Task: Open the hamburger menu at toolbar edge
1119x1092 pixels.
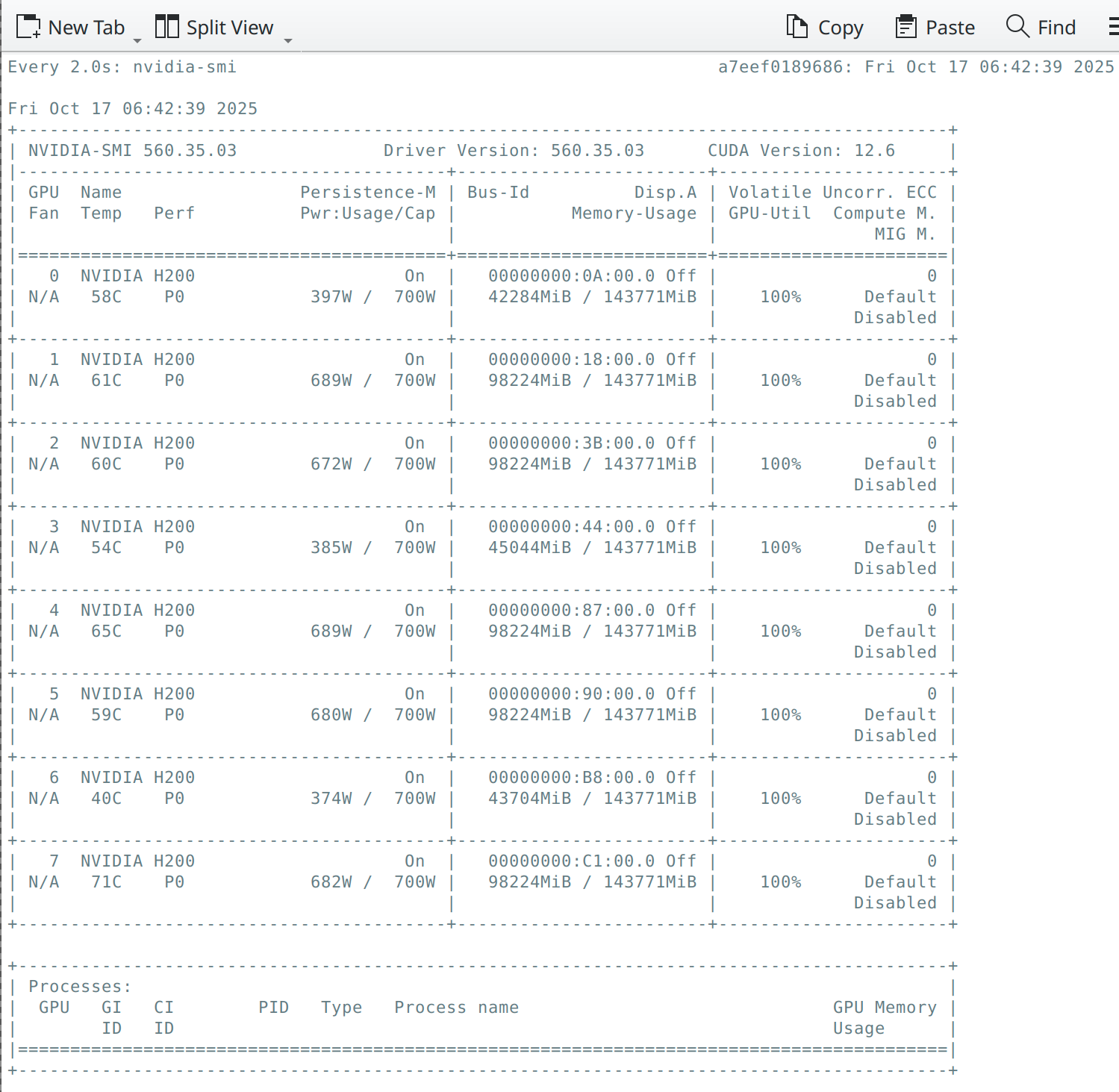Action: [1113, 28]
